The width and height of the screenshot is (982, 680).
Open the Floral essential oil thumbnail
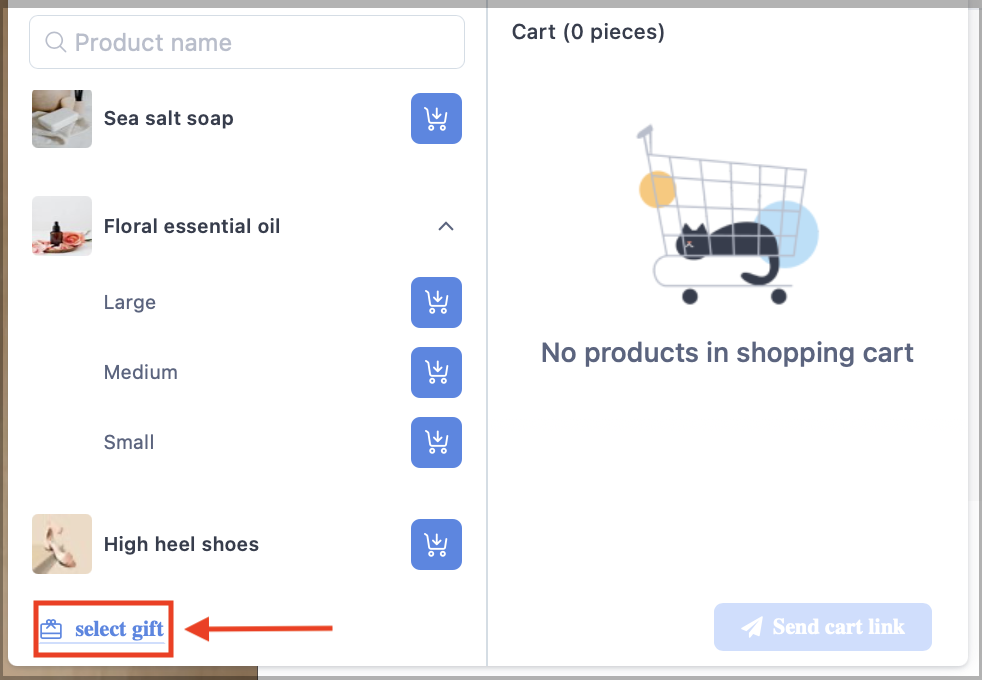click(x=62, y=226)
